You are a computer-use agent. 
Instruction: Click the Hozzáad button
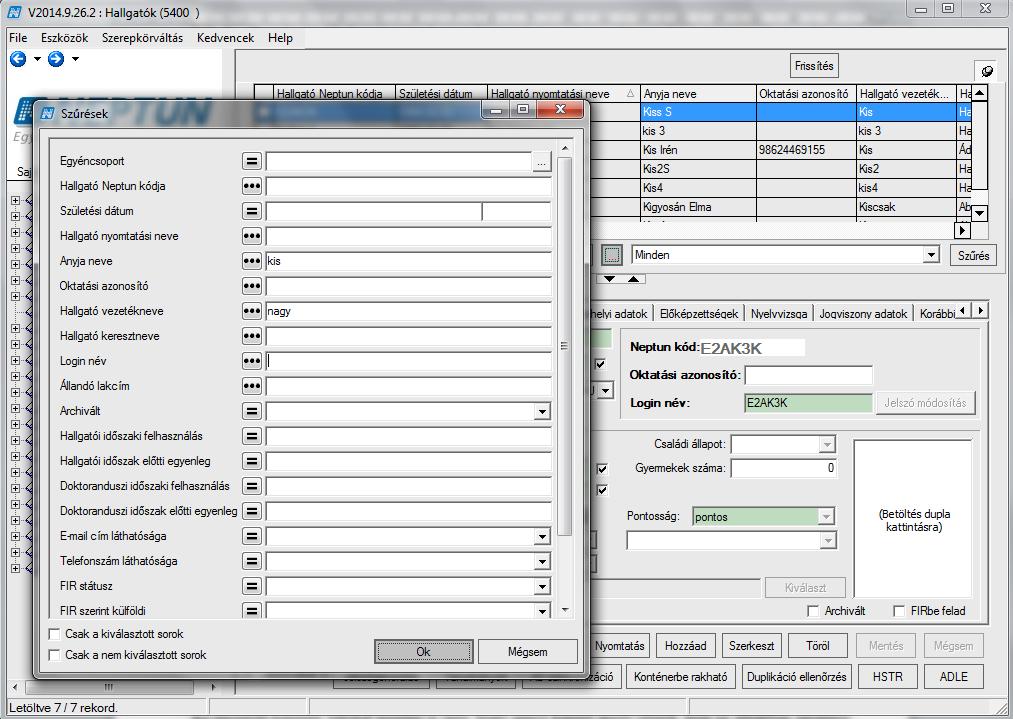[685, 646]
